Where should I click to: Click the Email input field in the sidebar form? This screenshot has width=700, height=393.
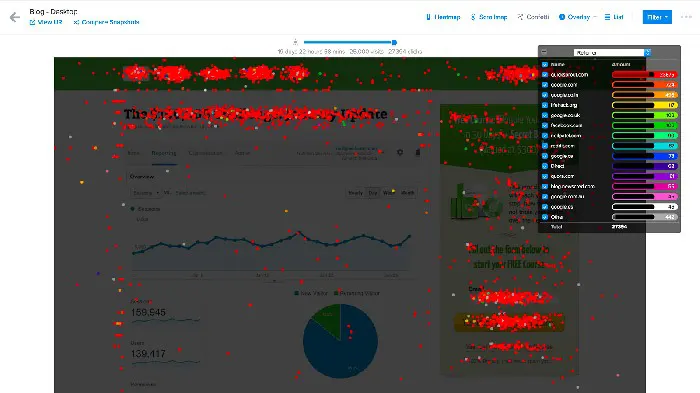coord(509,297)
